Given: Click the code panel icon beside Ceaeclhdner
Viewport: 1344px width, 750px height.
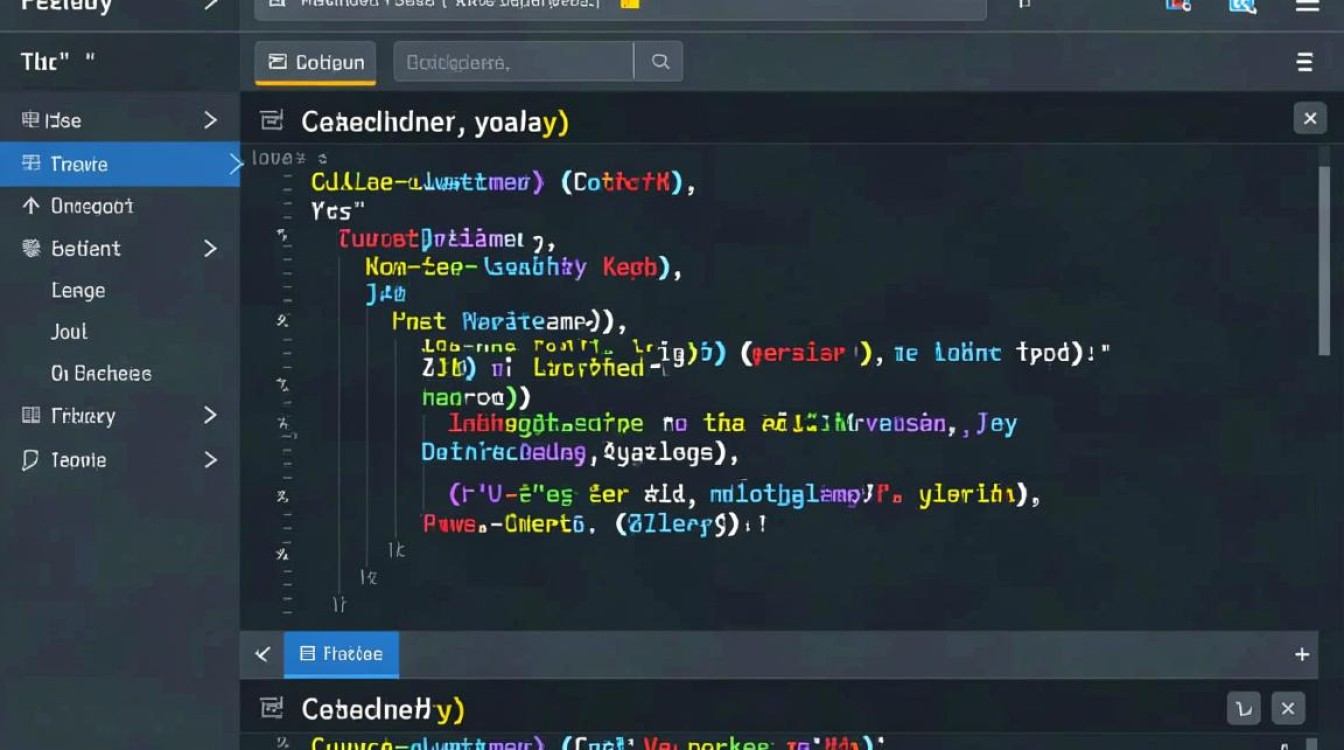Looking at the screenshot, I should 270,119.
